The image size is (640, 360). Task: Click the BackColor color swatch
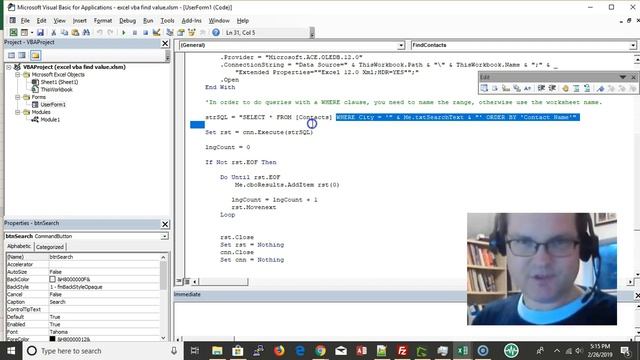(52, 279)
